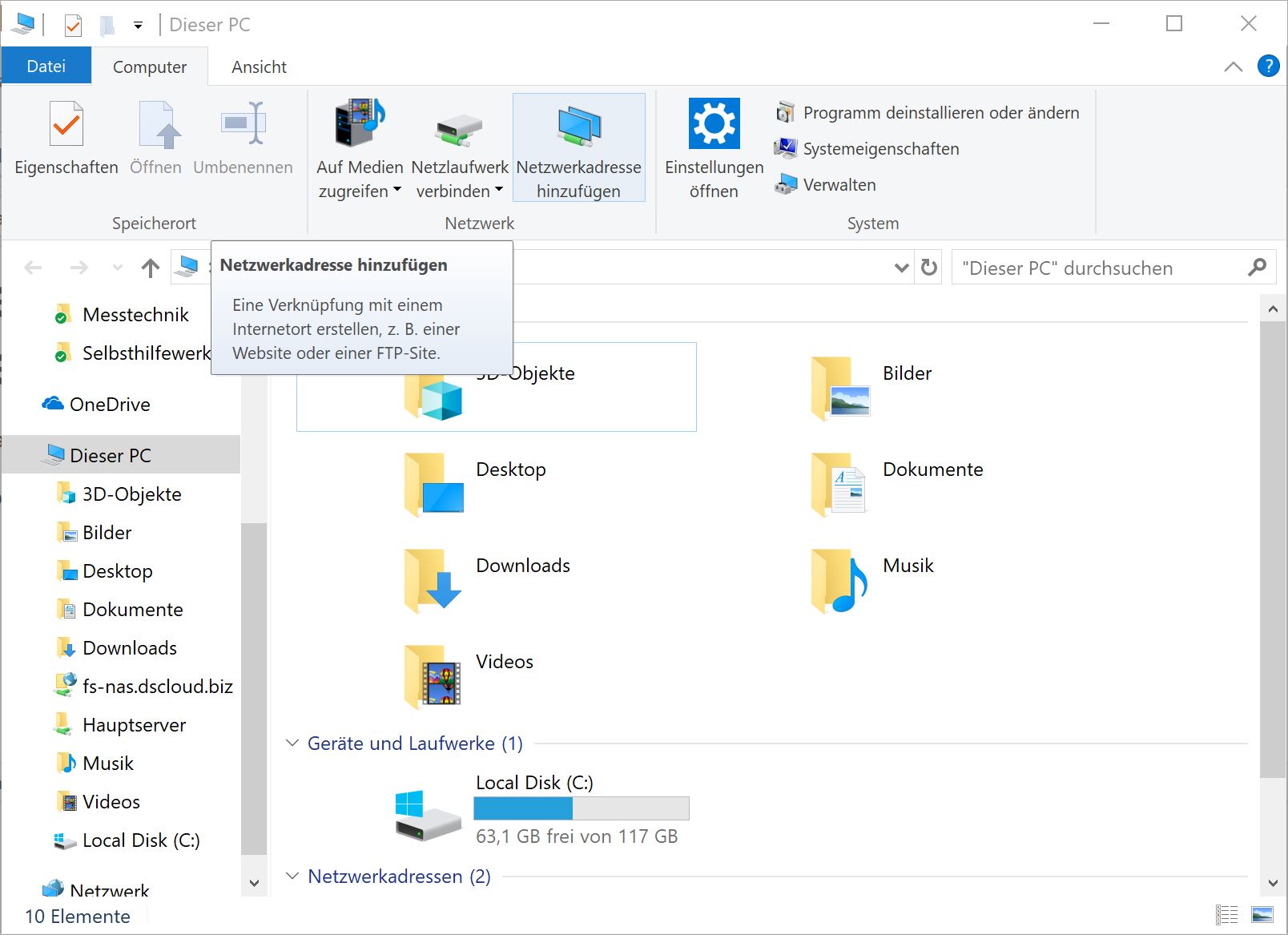Collapse the ribbon with the chevron

click(x=1234, y=66)
